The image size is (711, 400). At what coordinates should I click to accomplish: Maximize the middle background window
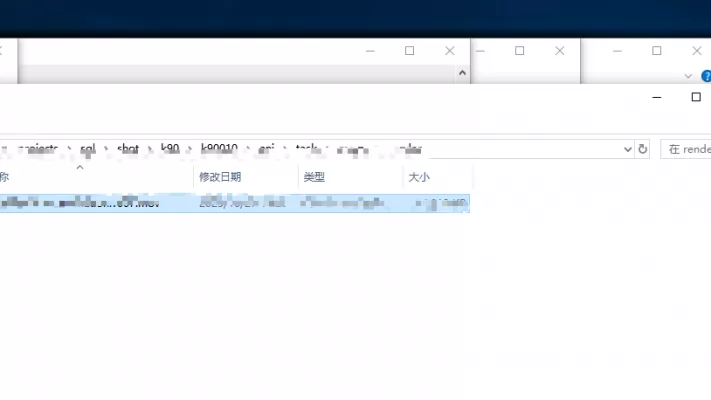pos(520,51)
